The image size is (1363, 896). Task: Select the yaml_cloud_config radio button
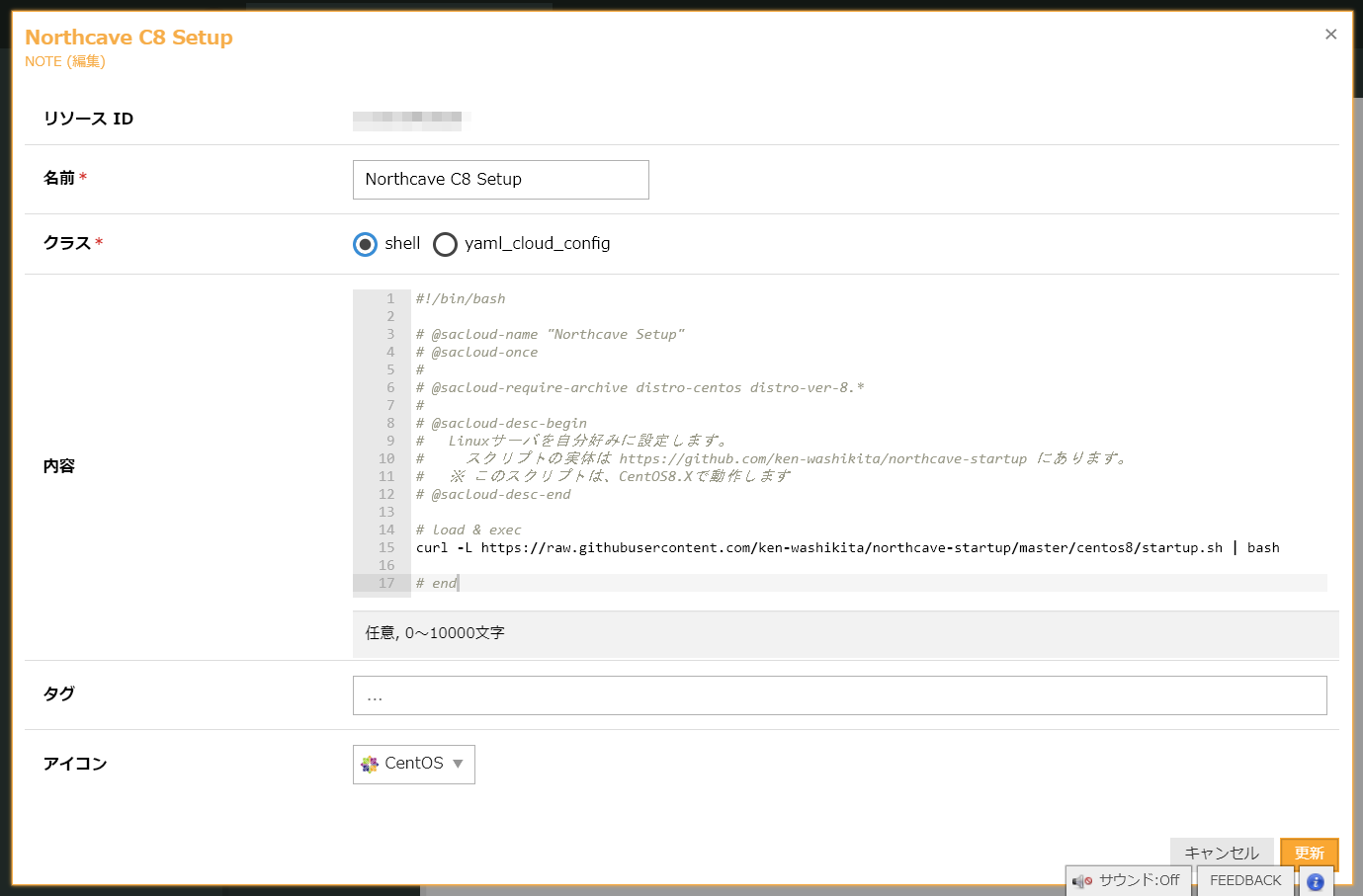(x=445, y=244)
